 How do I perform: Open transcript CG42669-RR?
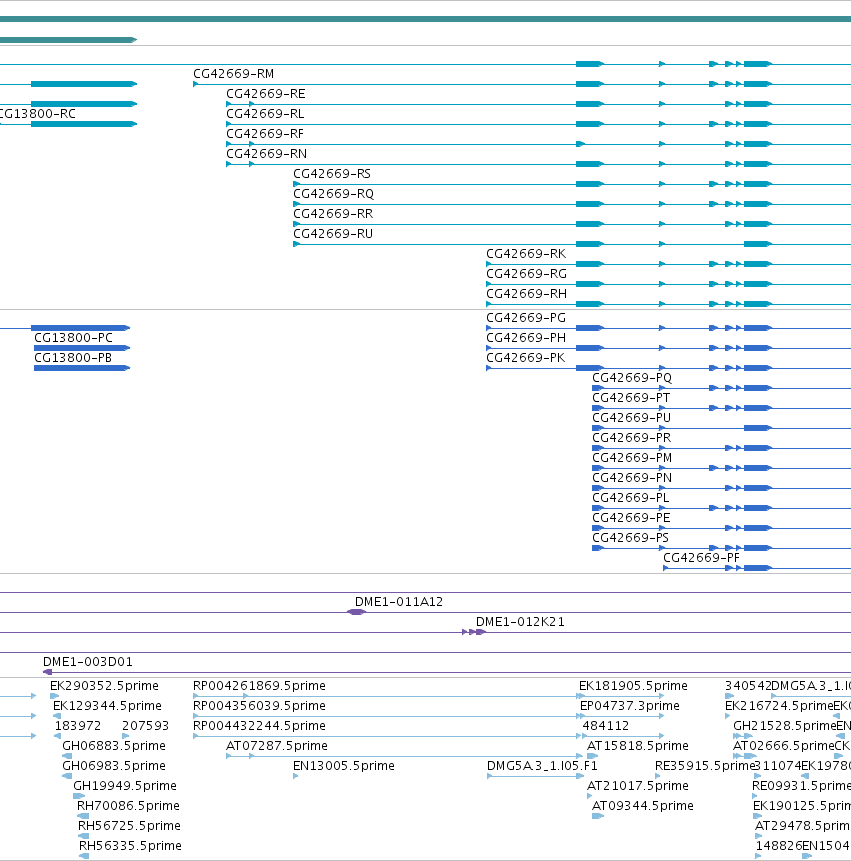click(333, 214)
